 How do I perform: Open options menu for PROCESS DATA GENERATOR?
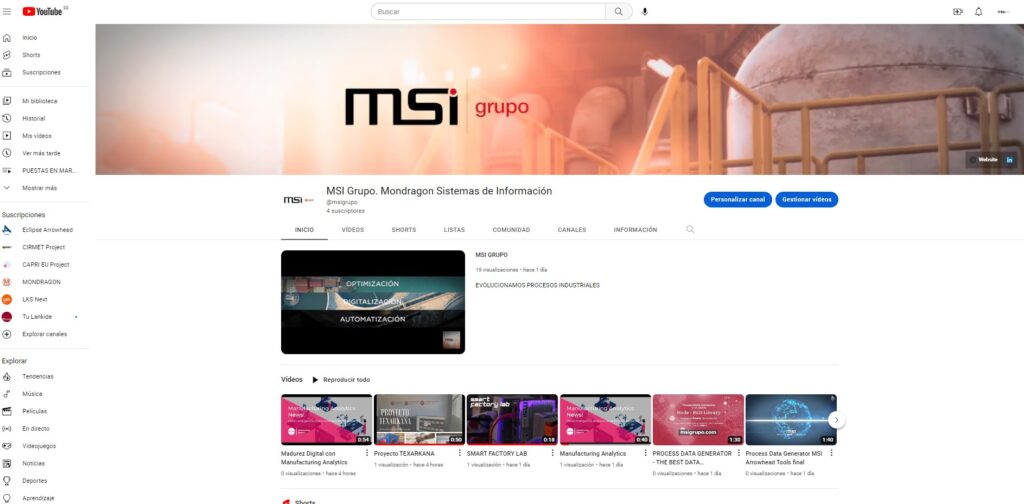point(739,453)
